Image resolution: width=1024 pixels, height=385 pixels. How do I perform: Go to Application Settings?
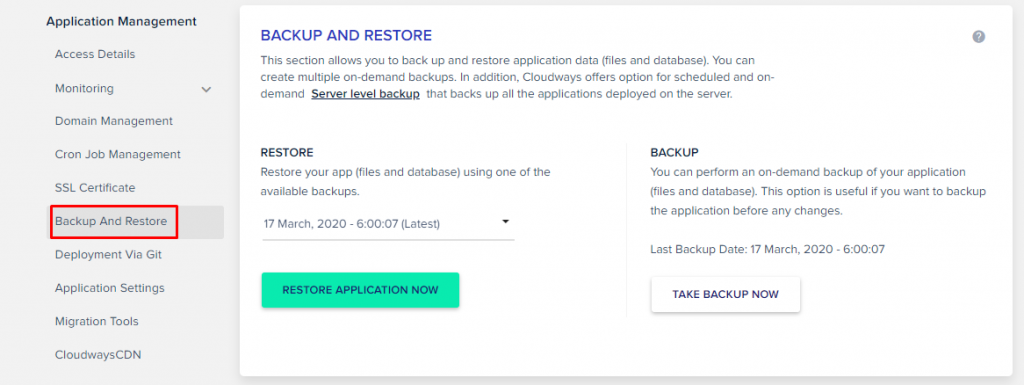click(110, 288)
